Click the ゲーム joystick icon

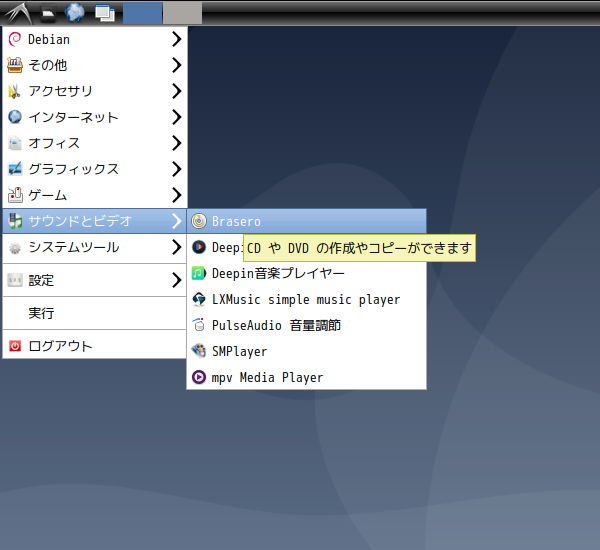[x=15, y=195]
